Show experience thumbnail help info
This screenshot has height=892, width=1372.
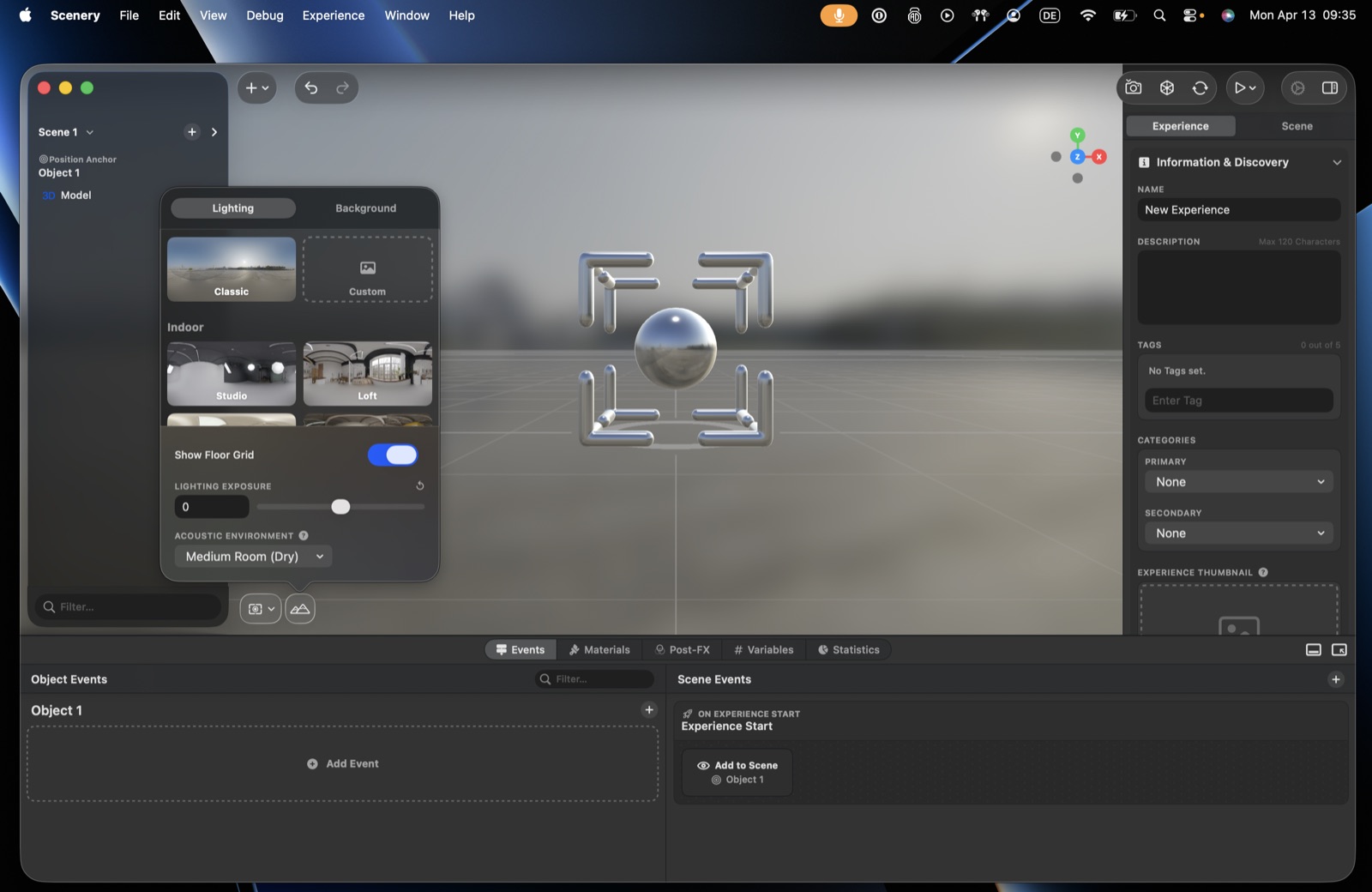pyautogui.click(x=1263, y=572)
